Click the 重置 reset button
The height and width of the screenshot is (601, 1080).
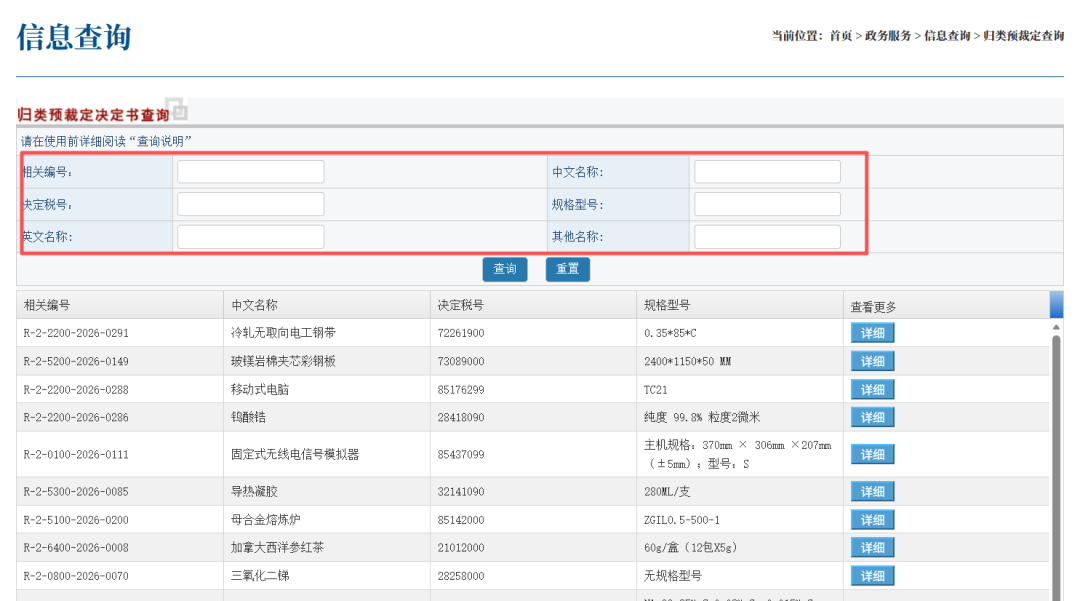point(568,269)
